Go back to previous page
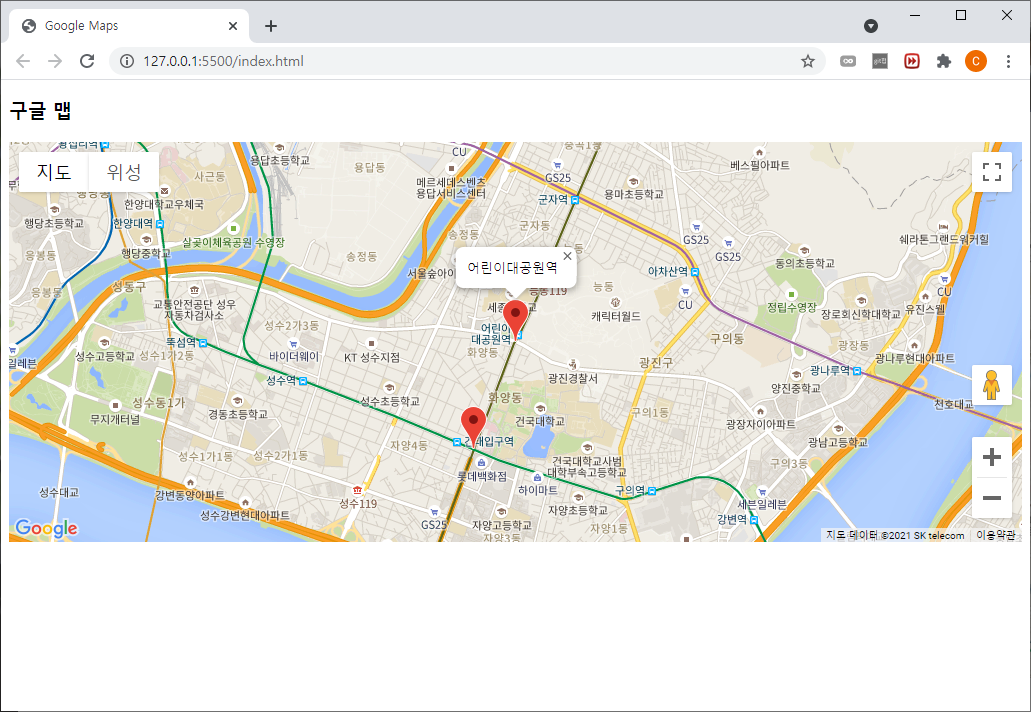The width and height of the screenshot is (1031, 712). tap(23, 61)
